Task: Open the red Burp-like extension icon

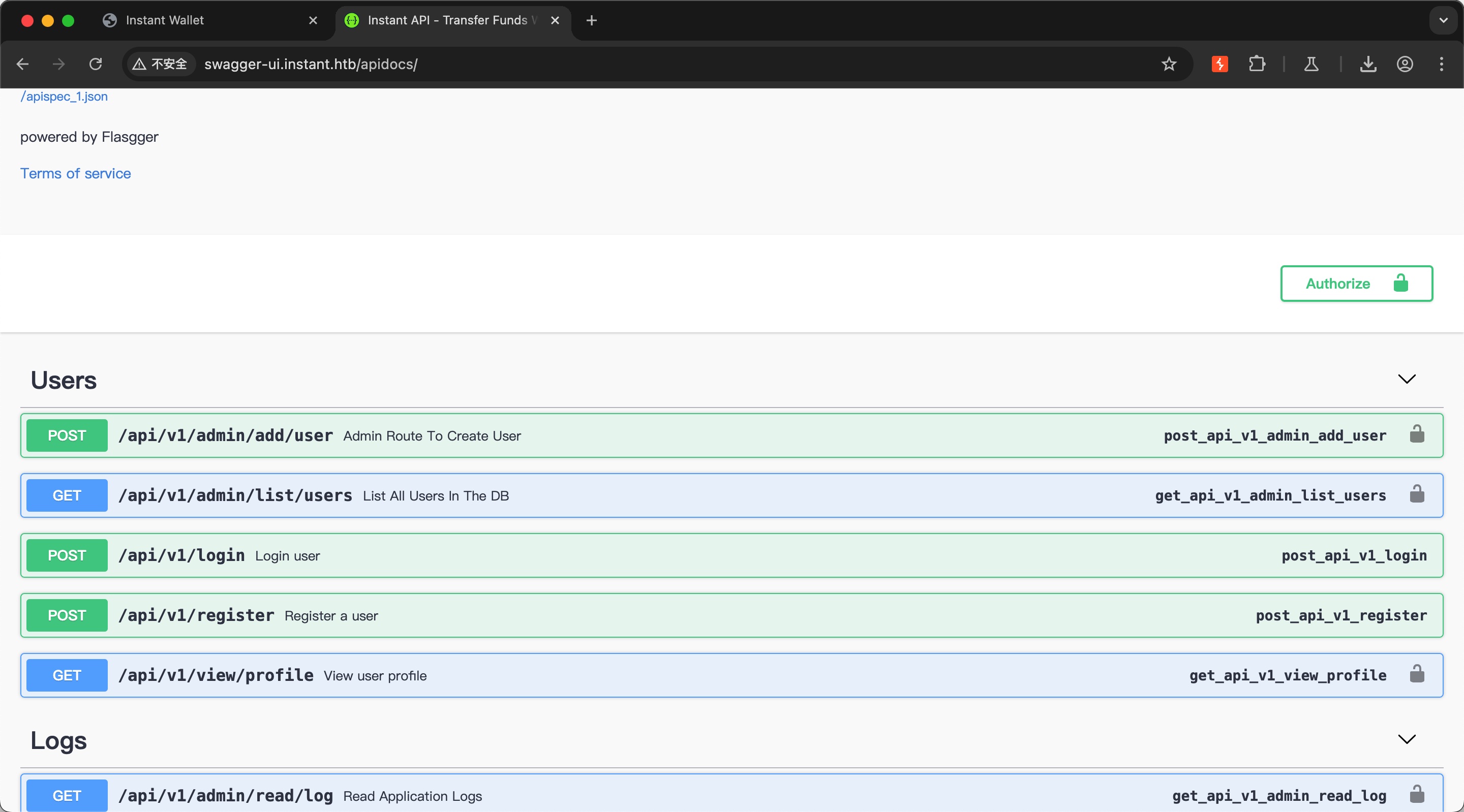Action: point(1219,64)
